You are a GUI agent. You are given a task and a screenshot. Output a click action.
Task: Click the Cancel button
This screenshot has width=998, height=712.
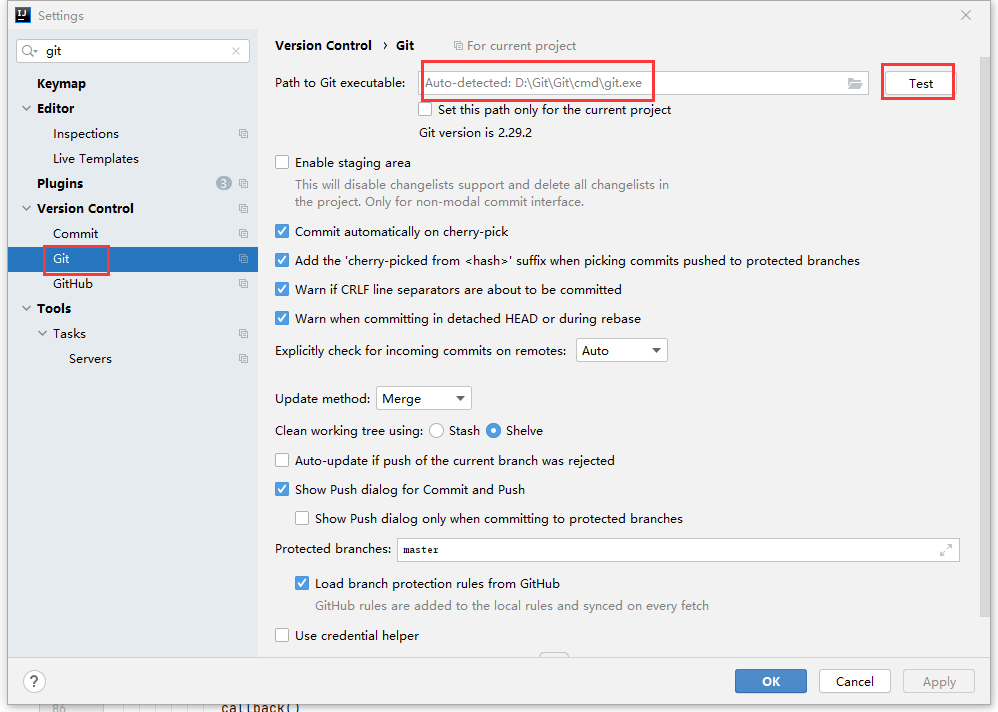[x=854, y=681]
